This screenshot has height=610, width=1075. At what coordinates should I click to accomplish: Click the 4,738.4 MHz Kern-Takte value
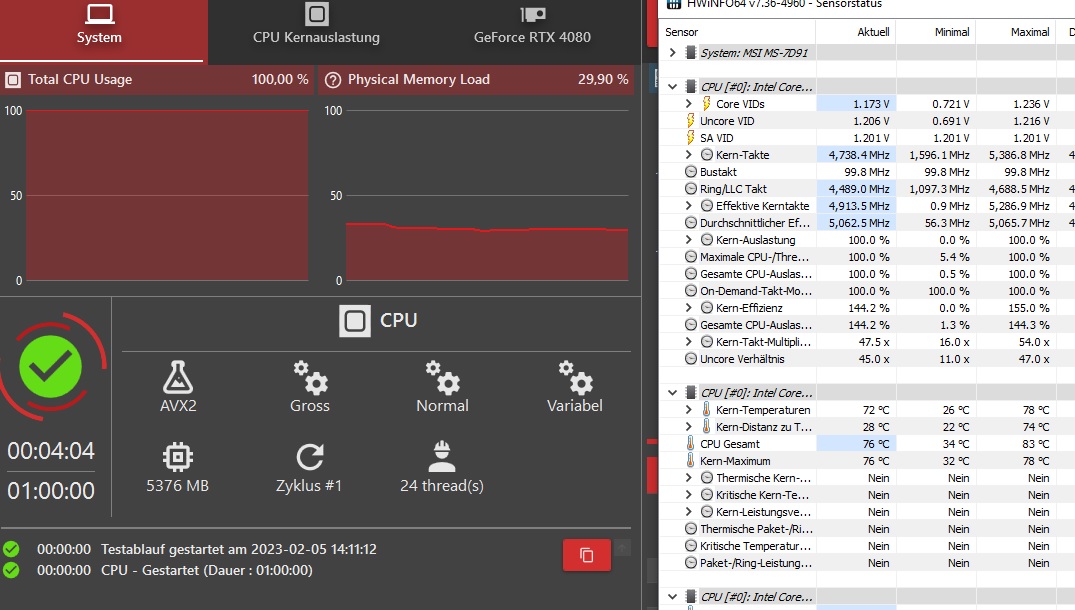(x=858, y=155)
